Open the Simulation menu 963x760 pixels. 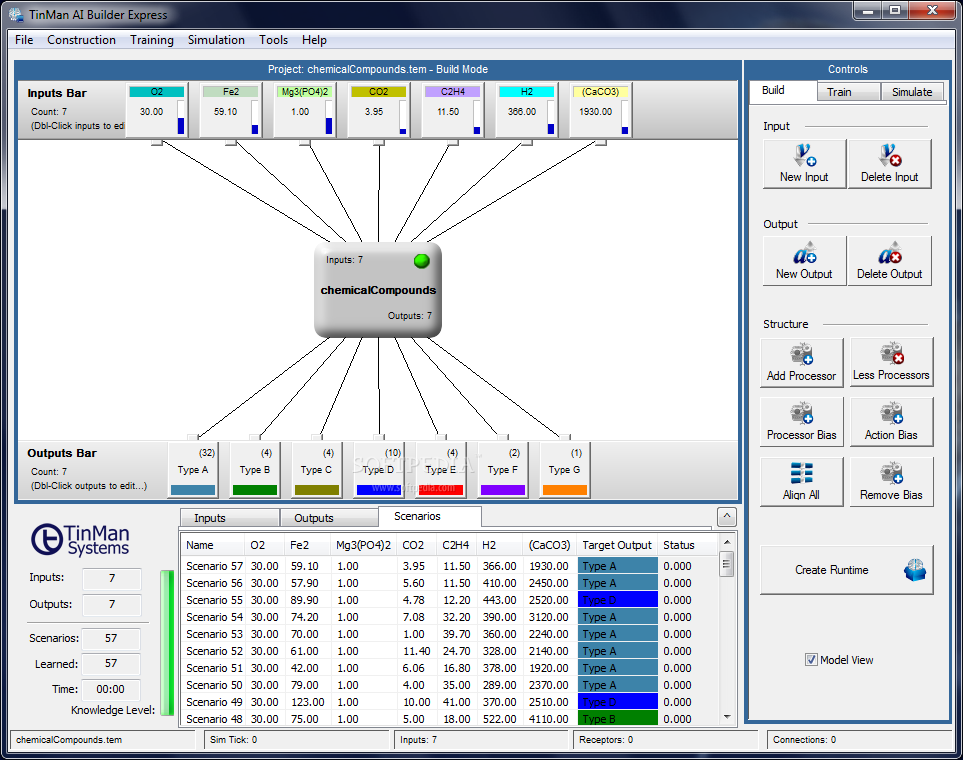[216, 40]
